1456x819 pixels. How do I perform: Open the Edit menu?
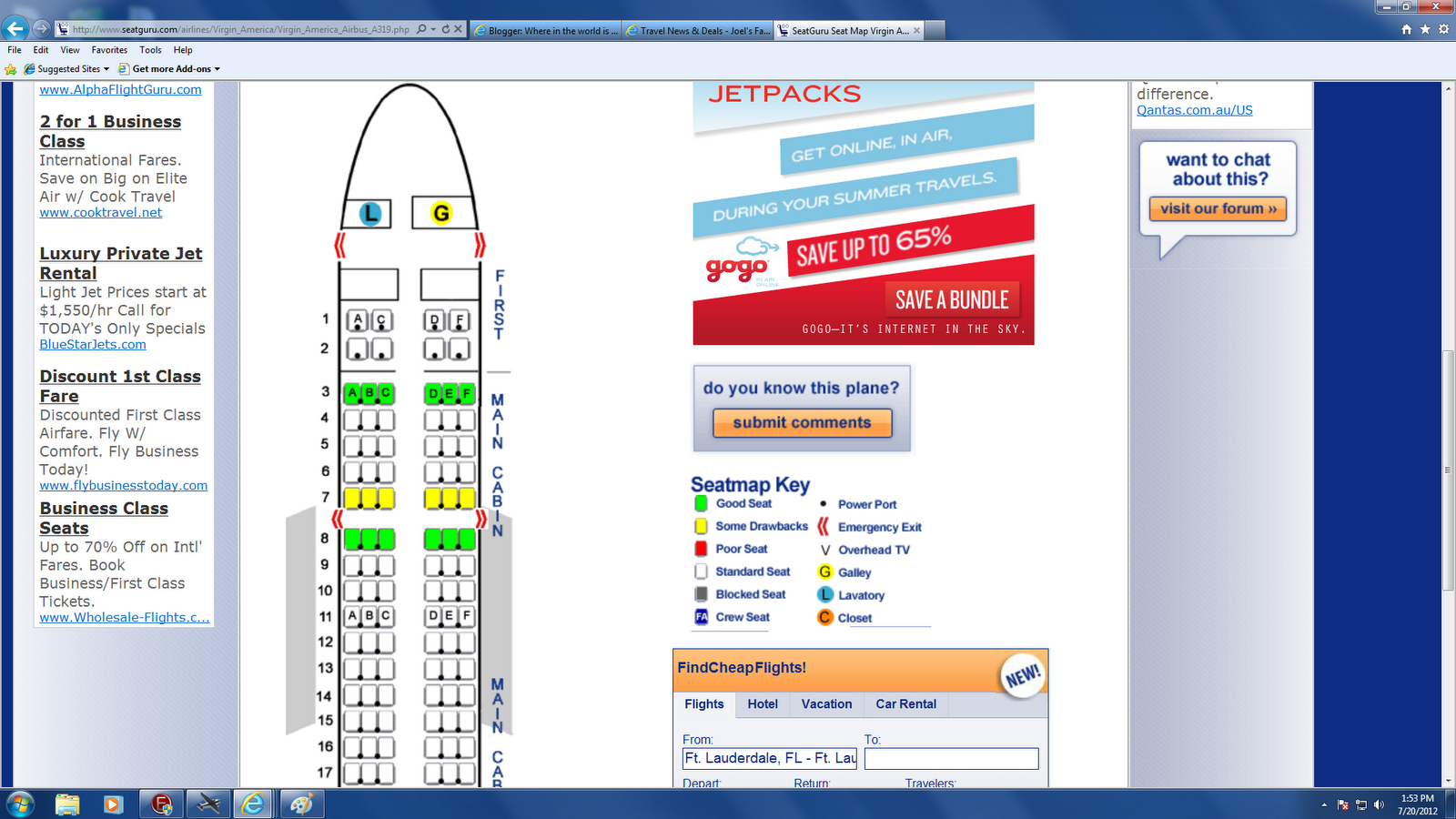tap(41, 50)
